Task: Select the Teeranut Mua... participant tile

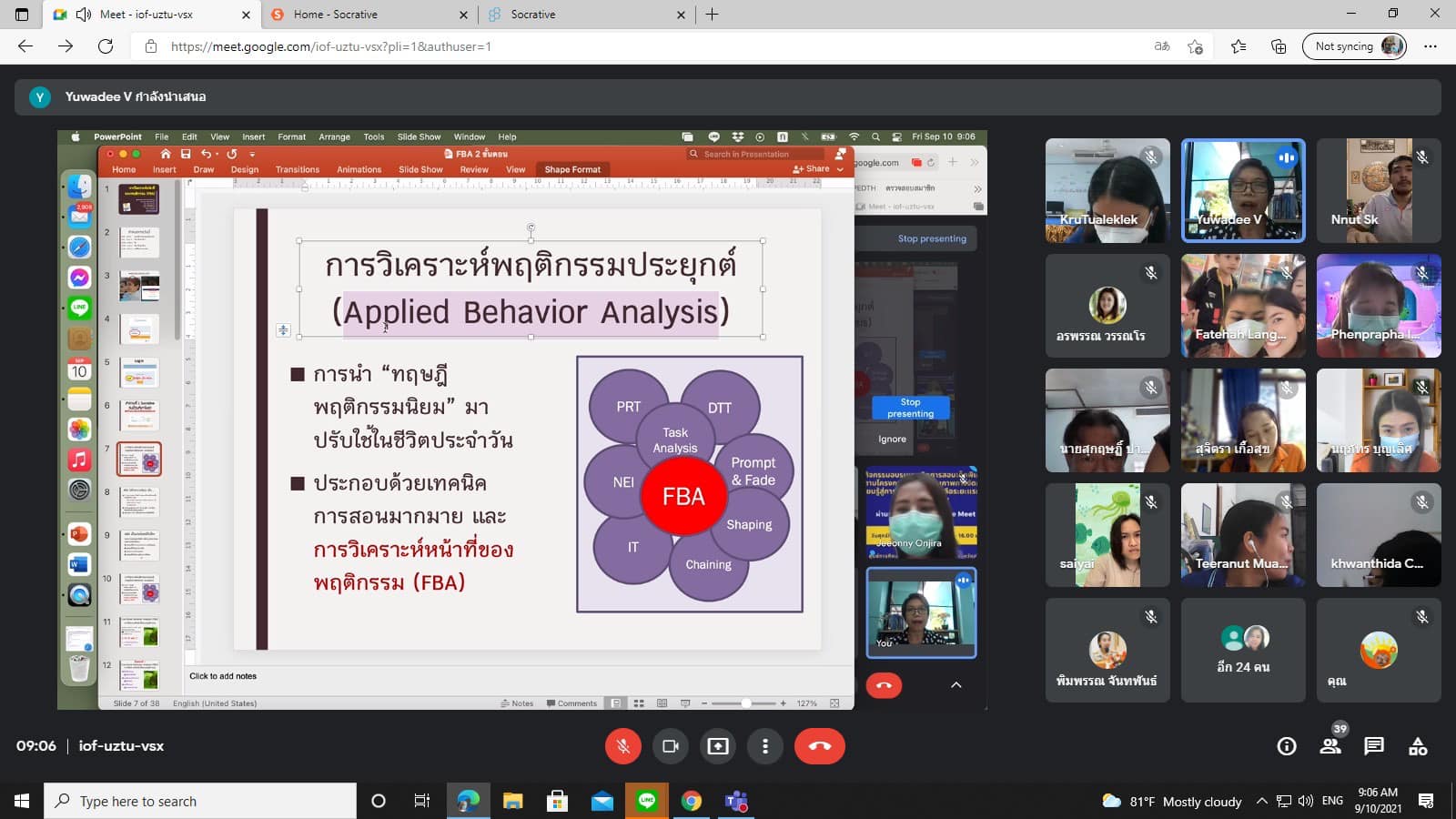Action: pos(1243,535)
